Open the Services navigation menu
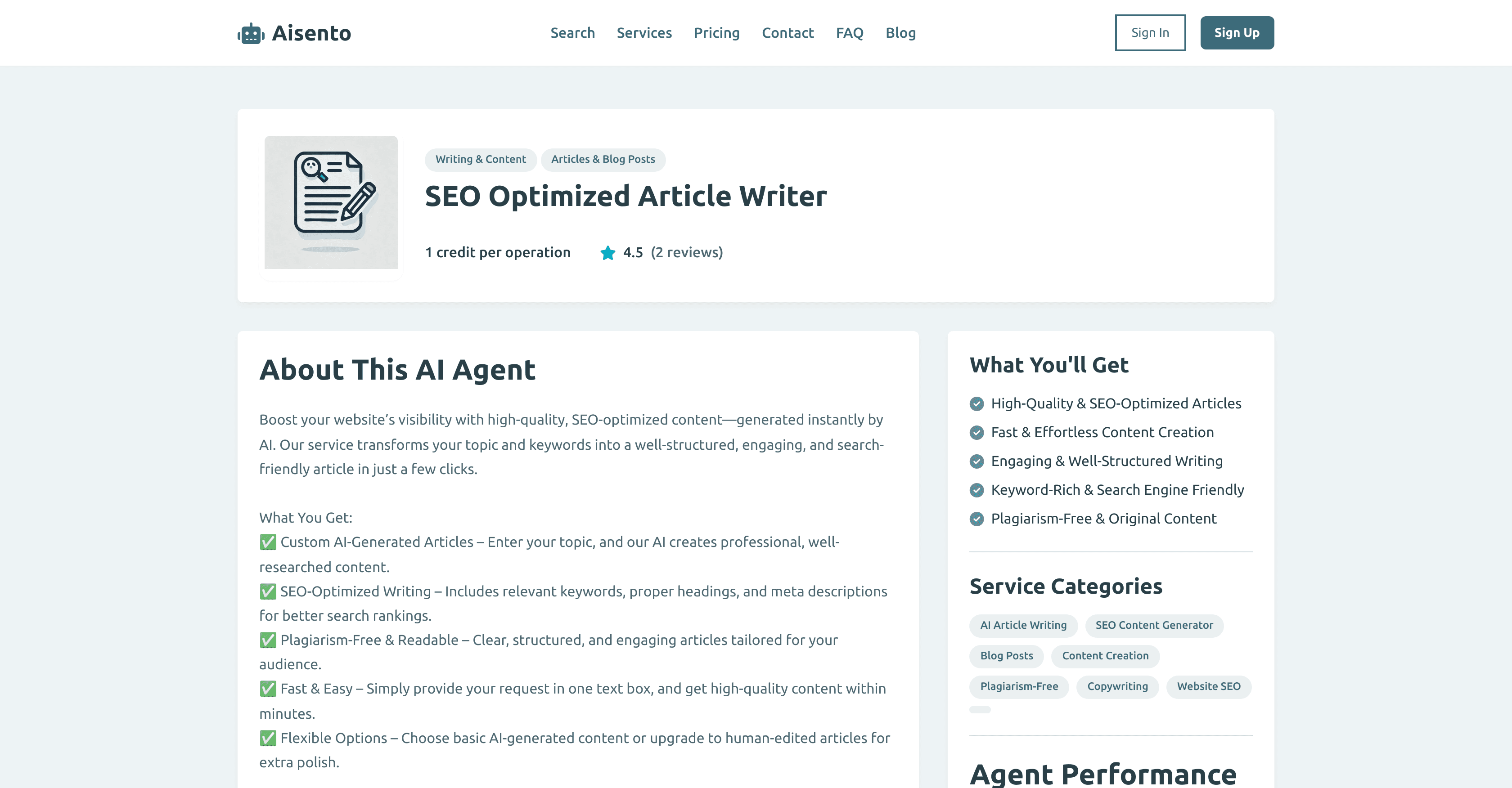Screen dimensions: 1512x788 (x=644, y=33)
